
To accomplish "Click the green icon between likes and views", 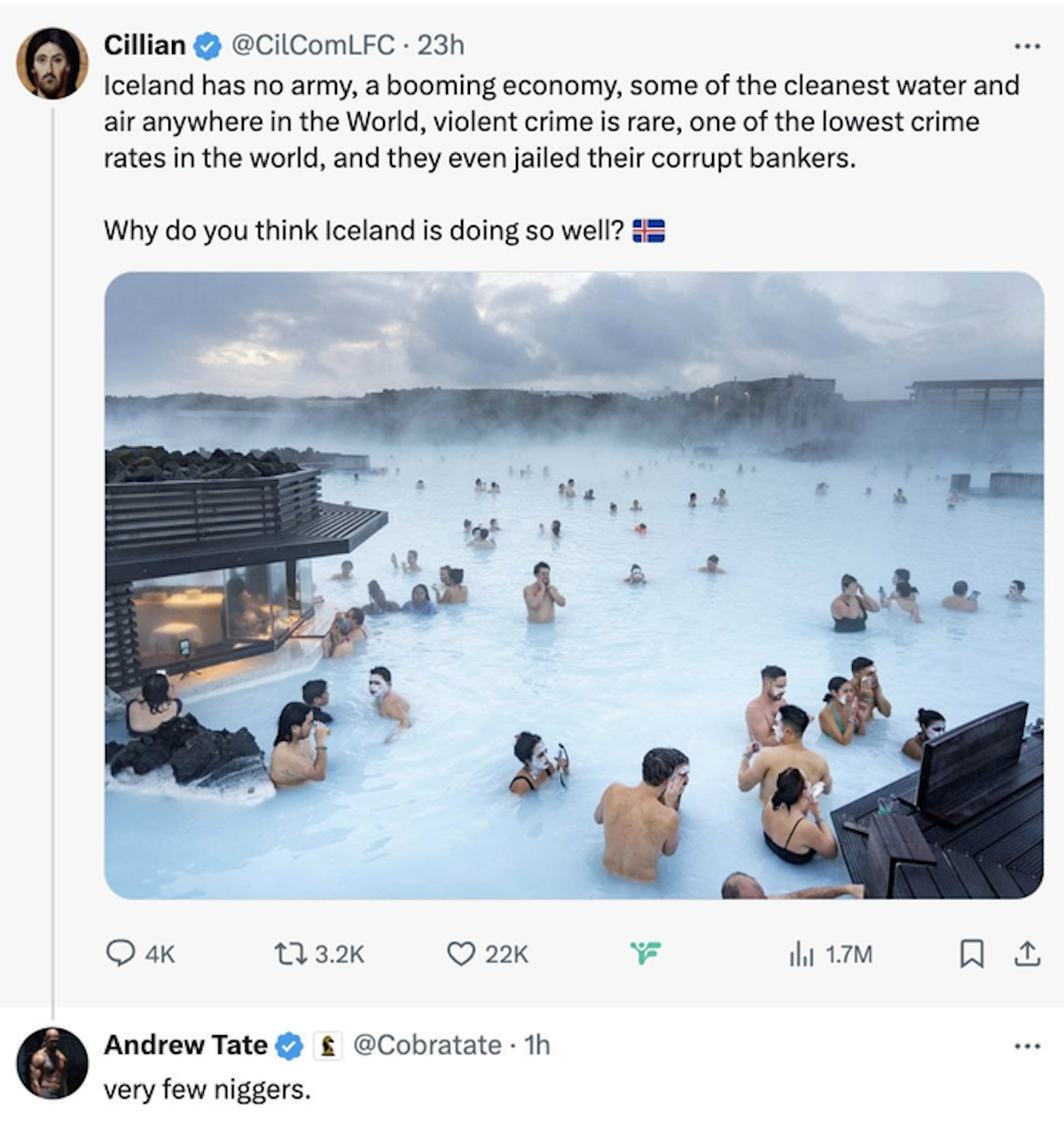I will coord(645,954).
